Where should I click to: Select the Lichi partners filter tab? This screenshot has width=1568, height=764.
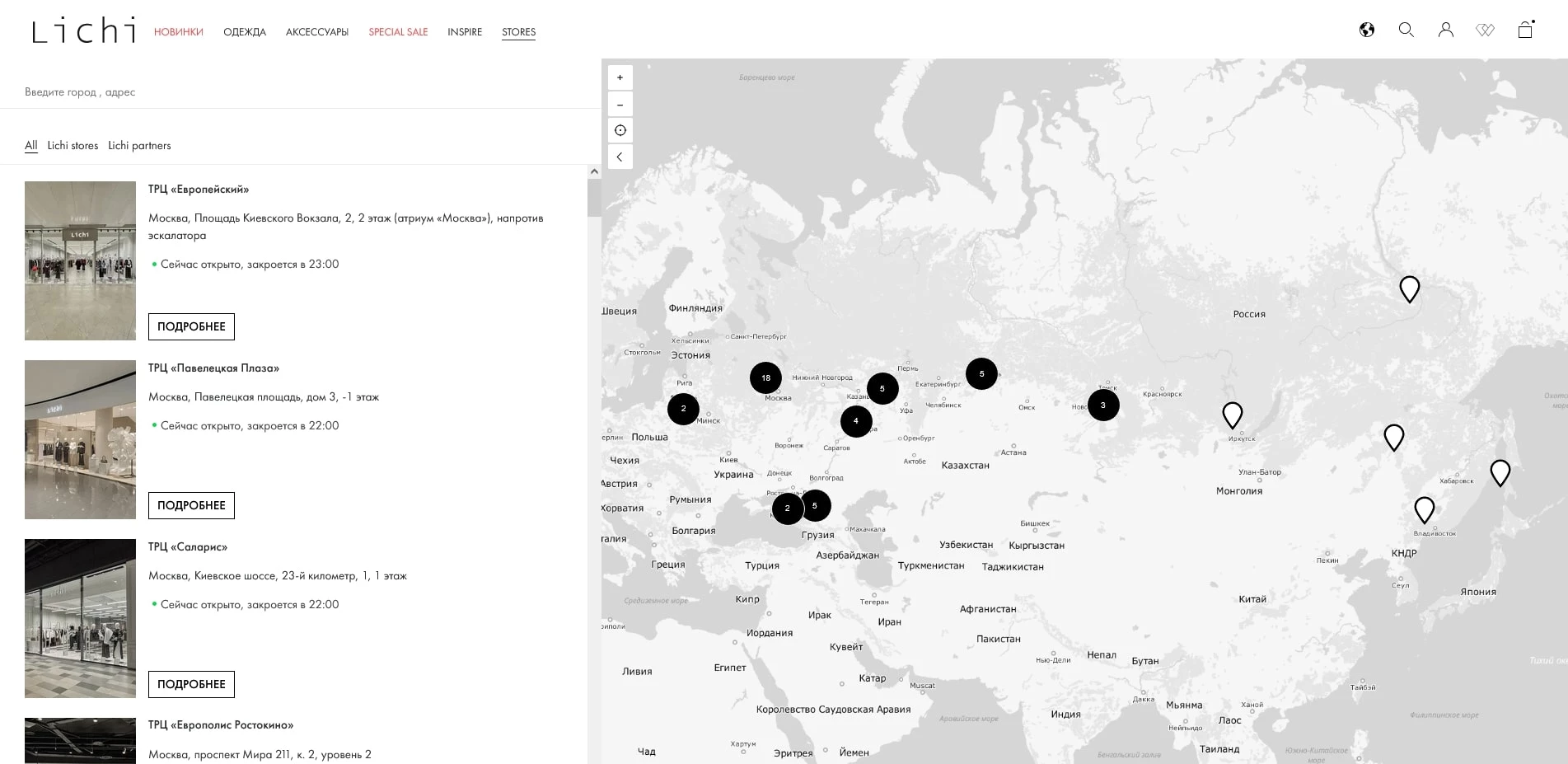[x=139, y=146]
